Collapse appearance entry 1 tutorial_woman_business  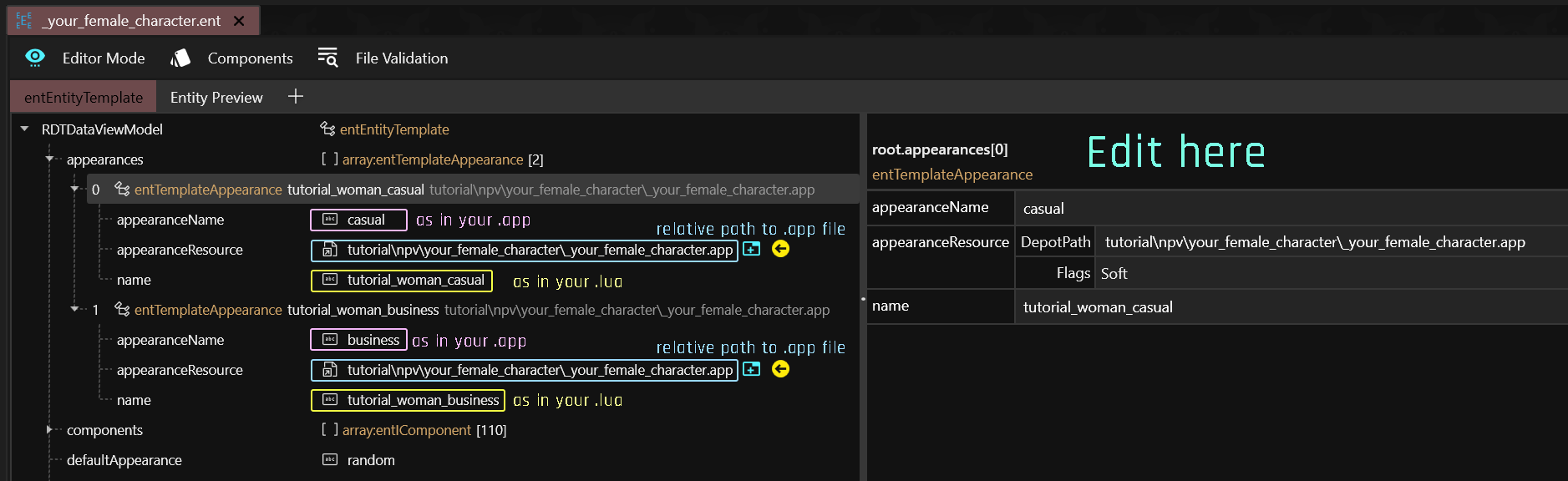coord(74,310)
